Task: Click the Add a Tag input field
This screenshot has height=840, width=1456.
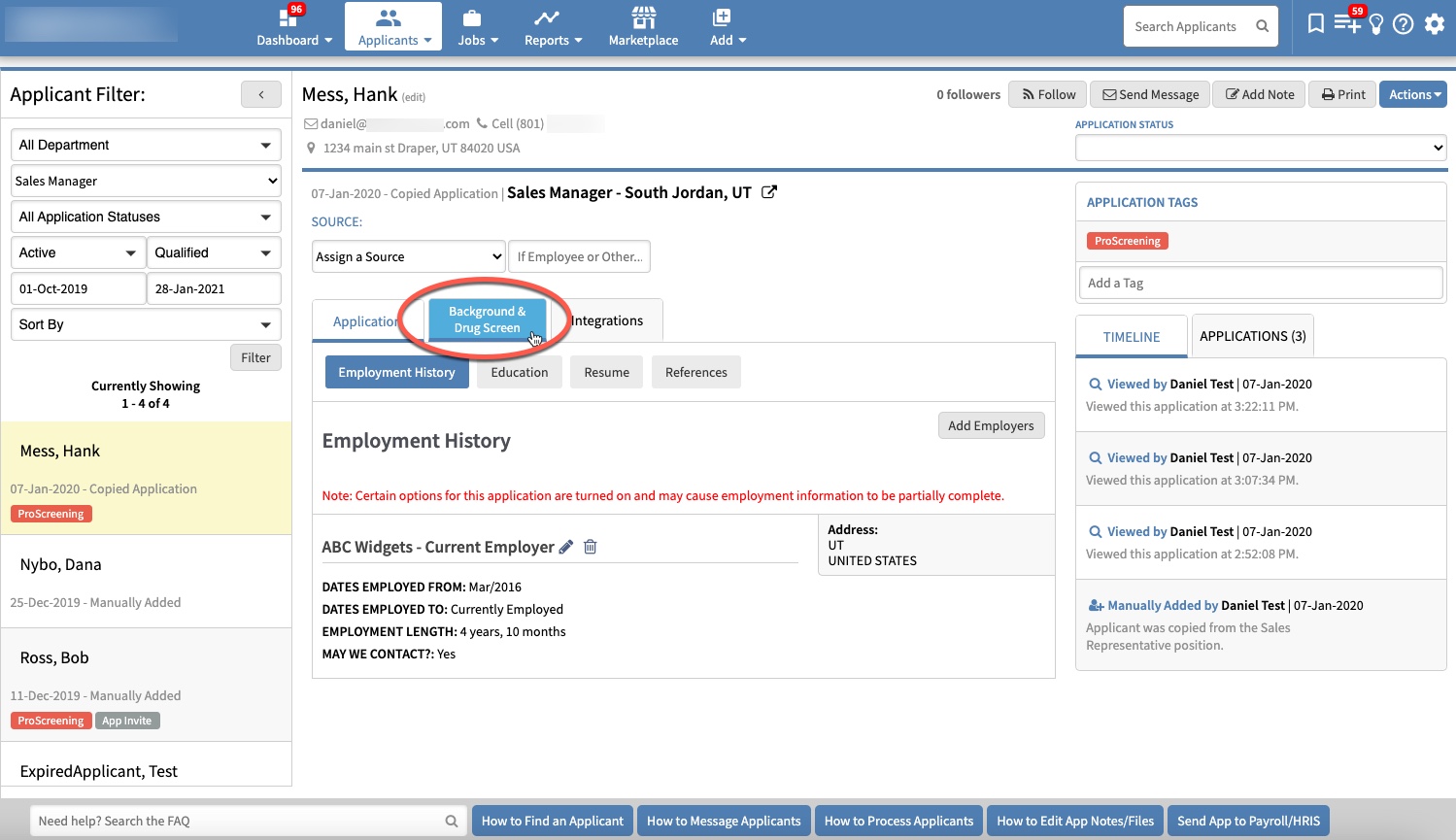Action: point(1260,283)
